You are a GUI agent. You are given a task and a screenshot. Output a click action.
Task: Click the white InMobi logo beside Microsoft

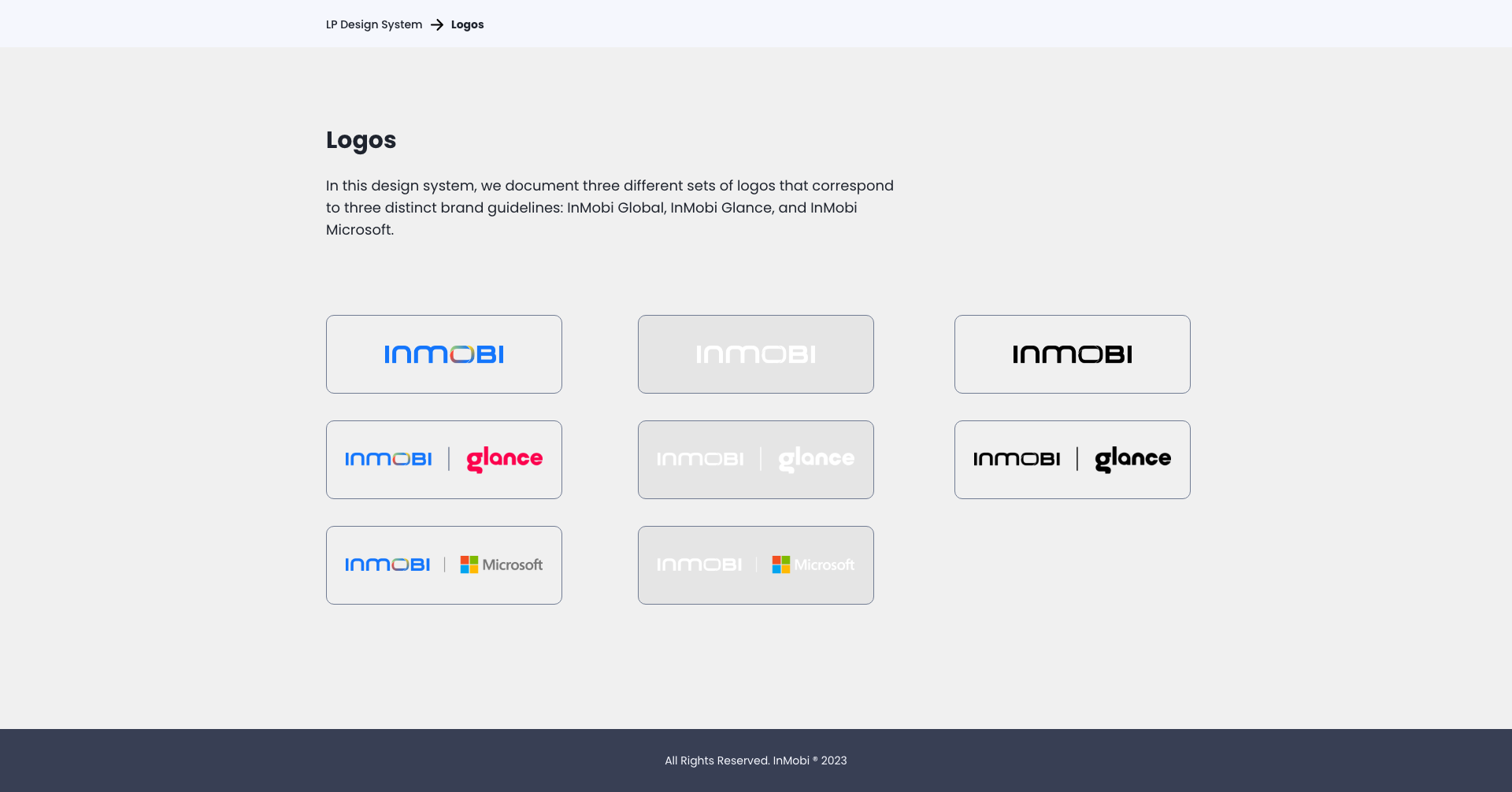[699, 564]
